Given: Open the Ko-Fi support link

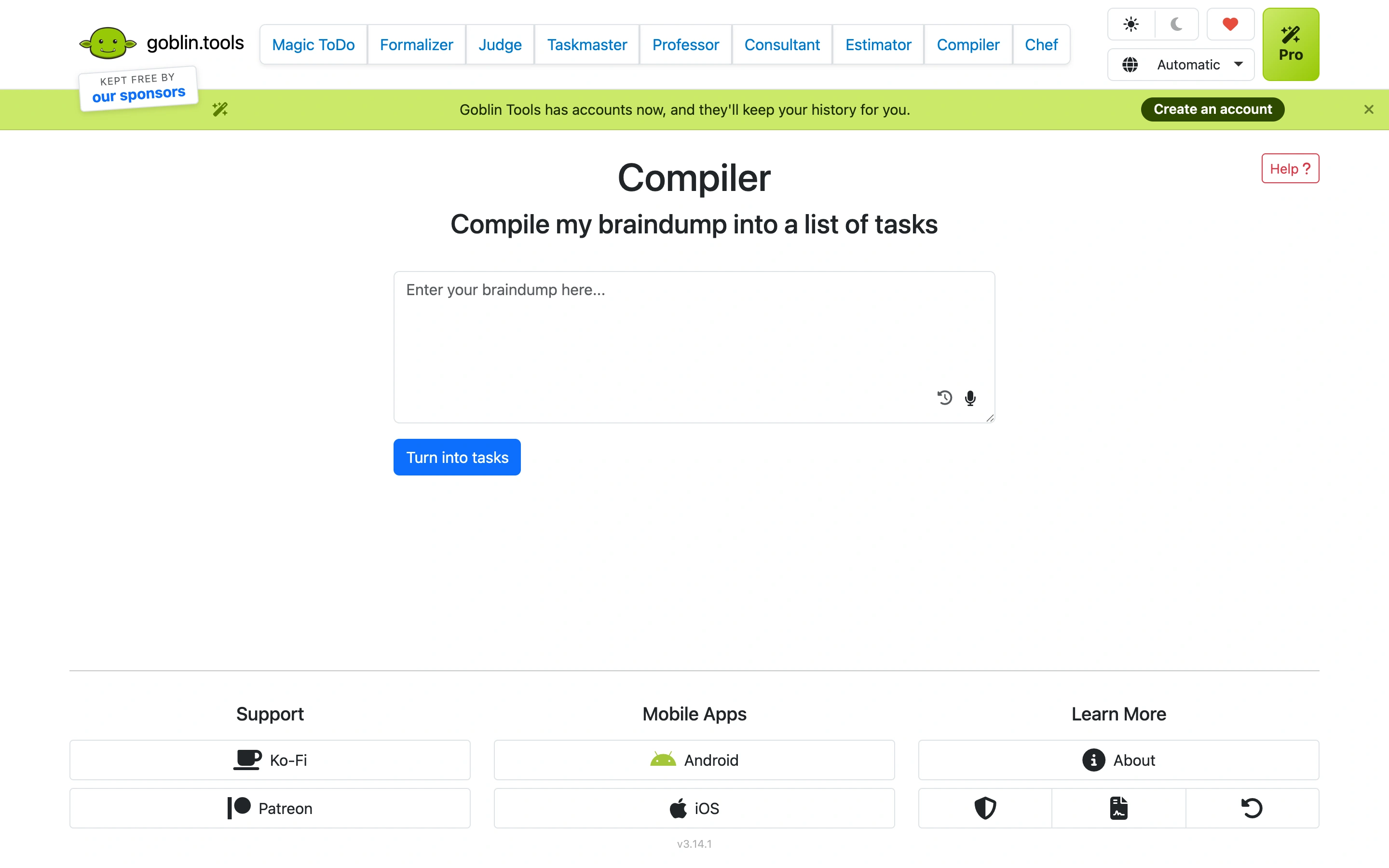Looking at the screenshot, I should 270,759.
